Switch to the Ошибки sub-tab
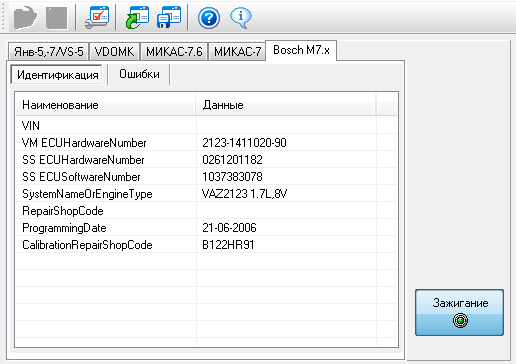The image size is (516, 364). [x=139, y=74]
